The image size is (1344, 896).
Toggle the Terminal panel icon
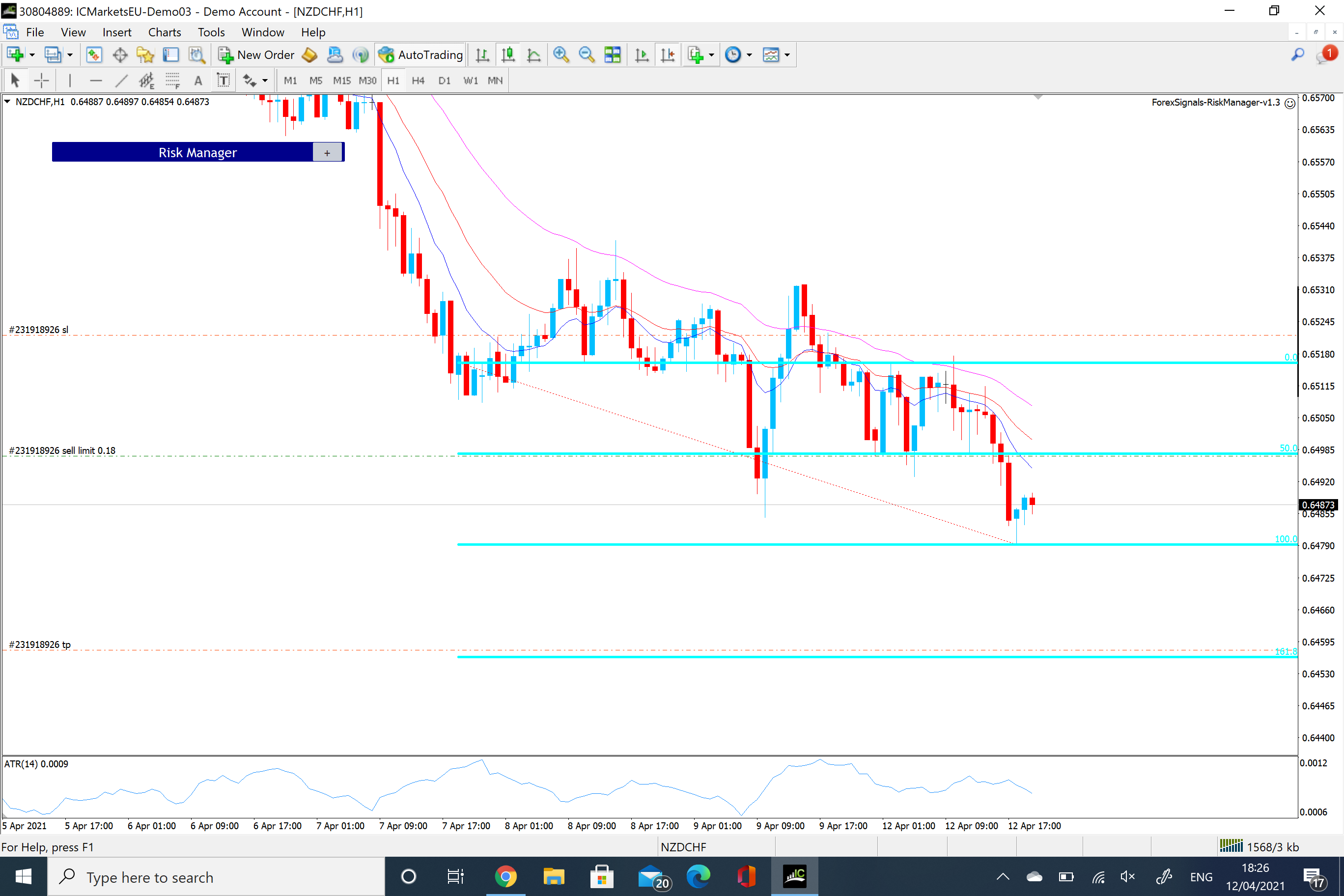[x=171, y=55]
